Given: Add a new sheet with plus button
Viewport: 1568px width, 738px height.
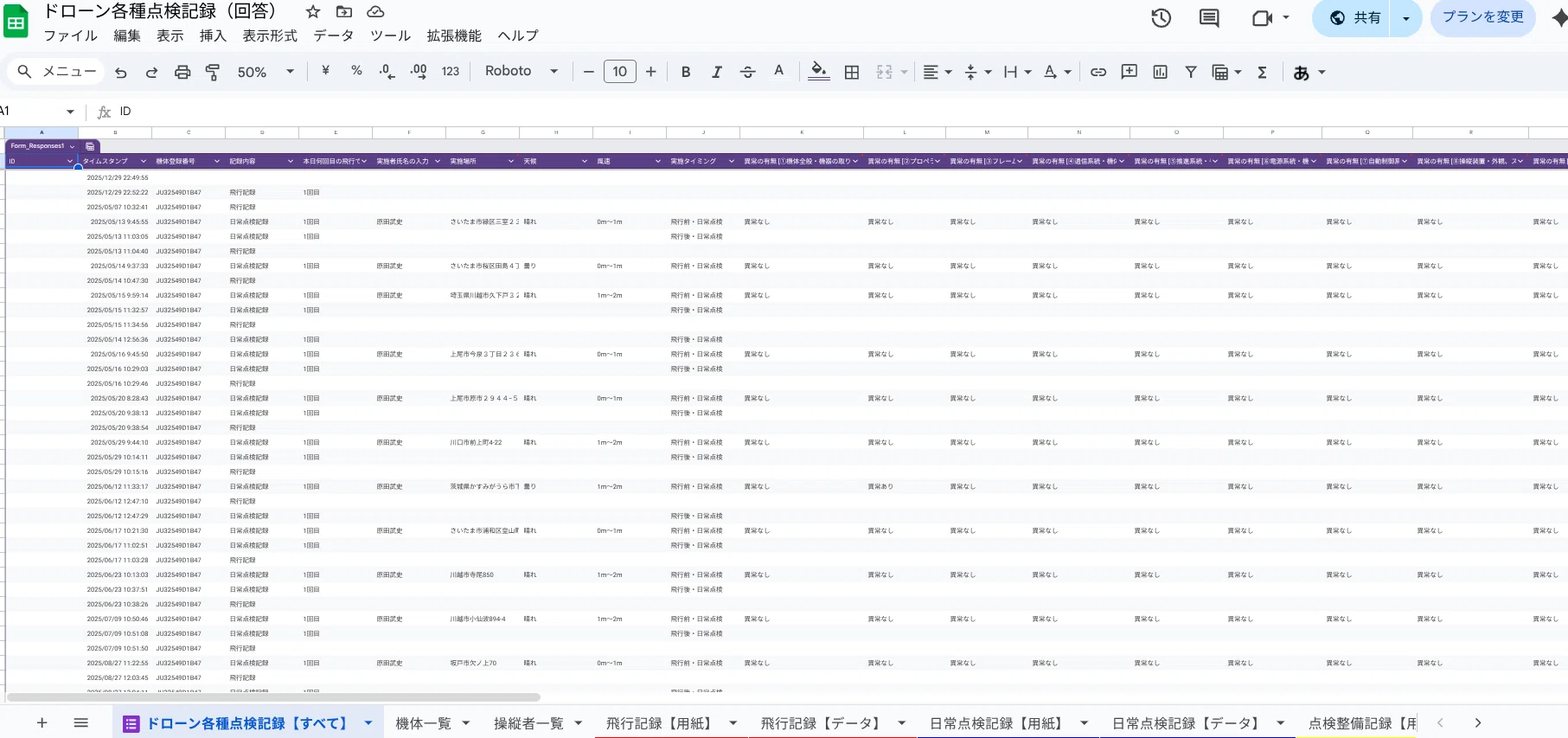Looking at the screenshot, I should (x=42, y=722).
